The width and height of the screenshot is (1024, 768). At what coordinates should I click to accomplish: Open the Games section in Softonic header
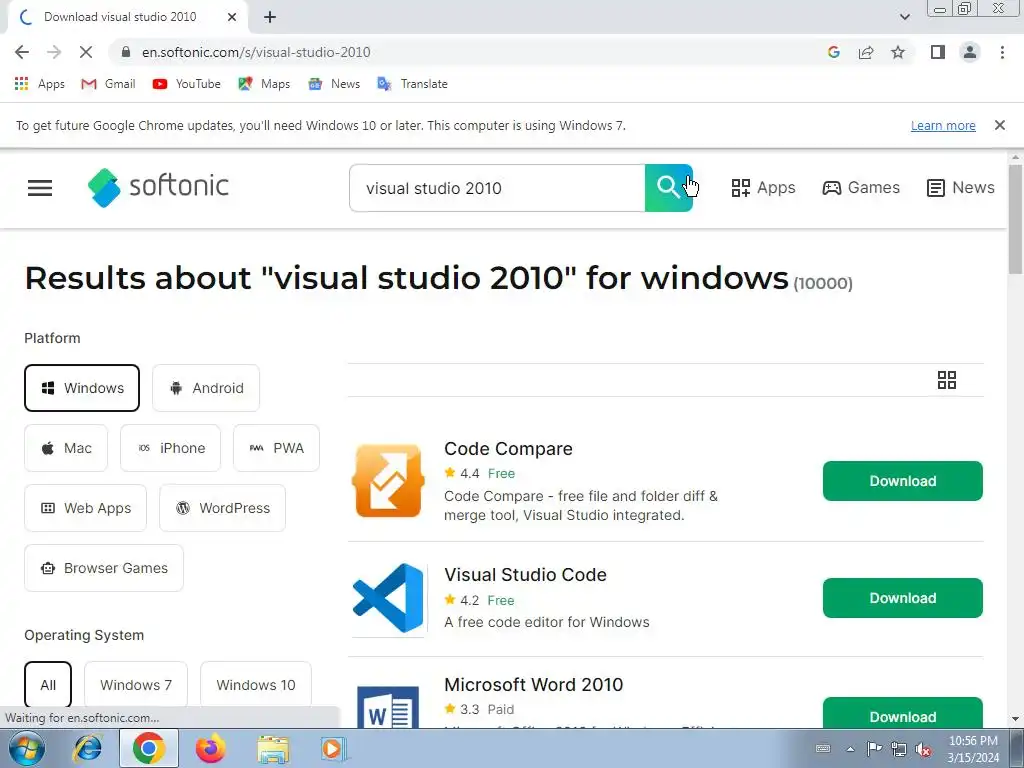point(861,188)
